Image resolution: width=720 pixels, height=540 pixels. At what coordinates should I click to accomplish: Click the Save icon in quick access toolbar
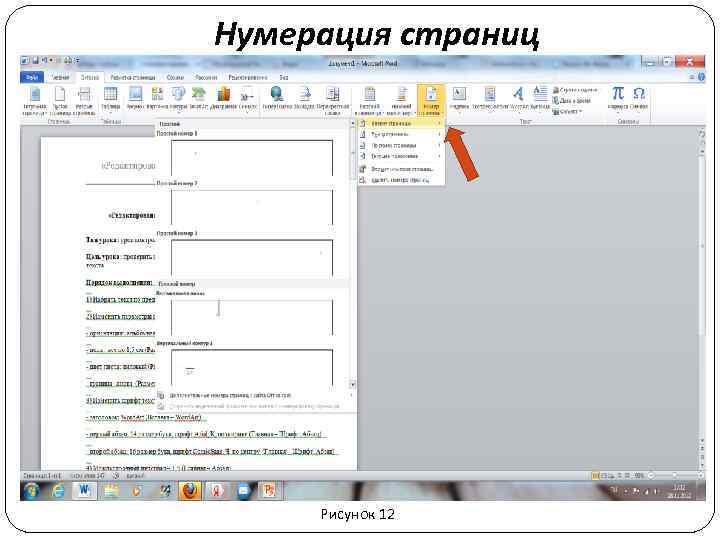(35, 61)
